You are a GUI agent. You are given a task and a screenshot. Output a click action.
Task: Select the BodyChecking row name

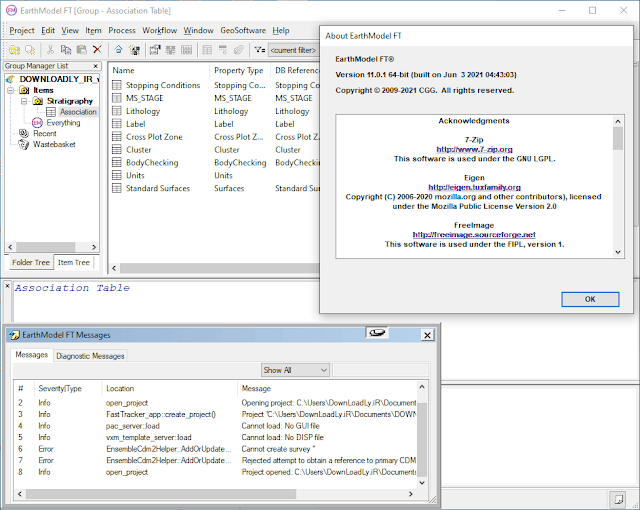tap(152, 162)
